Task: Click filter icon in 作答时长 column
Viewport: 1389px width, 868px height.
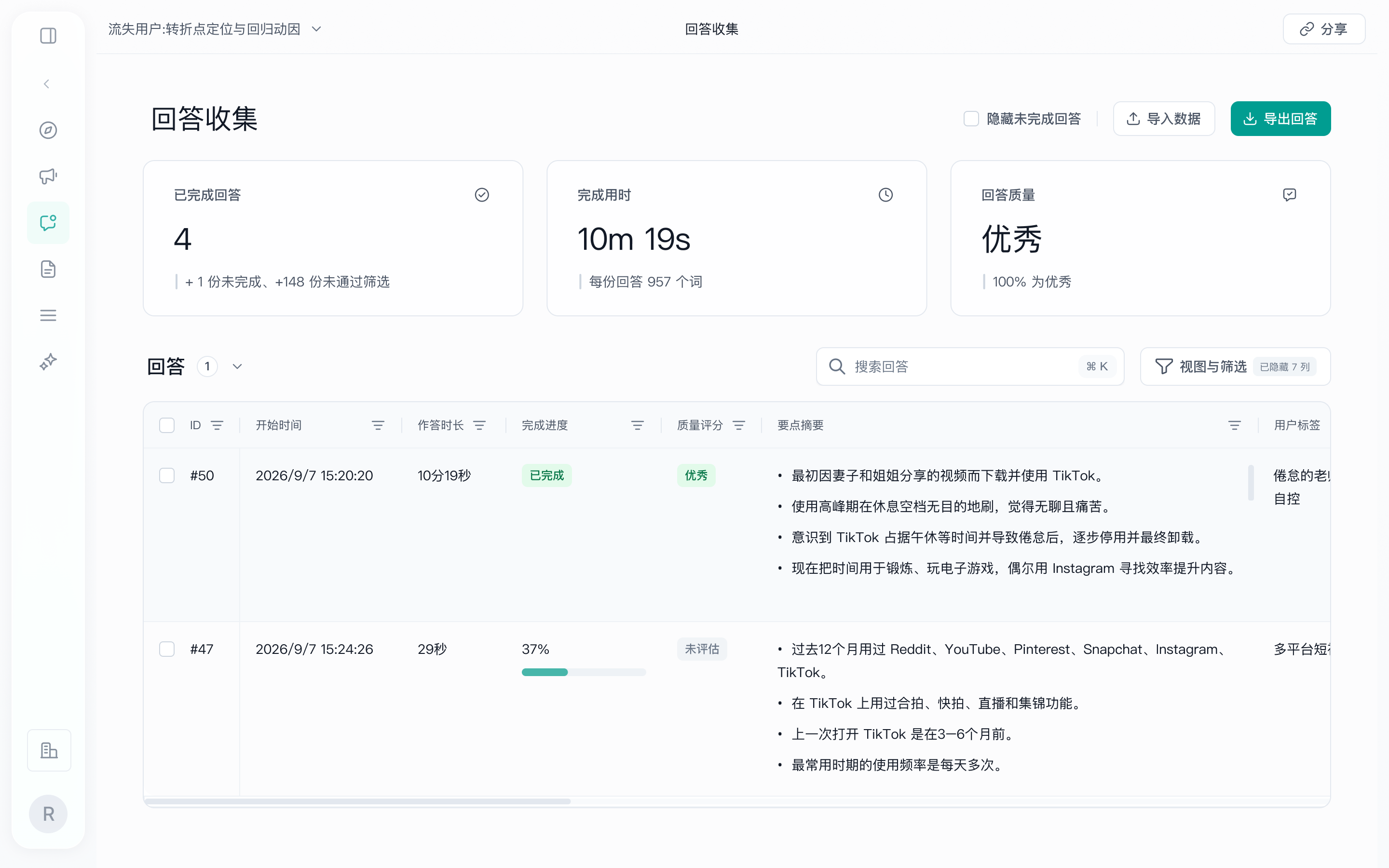Action: 479,425
